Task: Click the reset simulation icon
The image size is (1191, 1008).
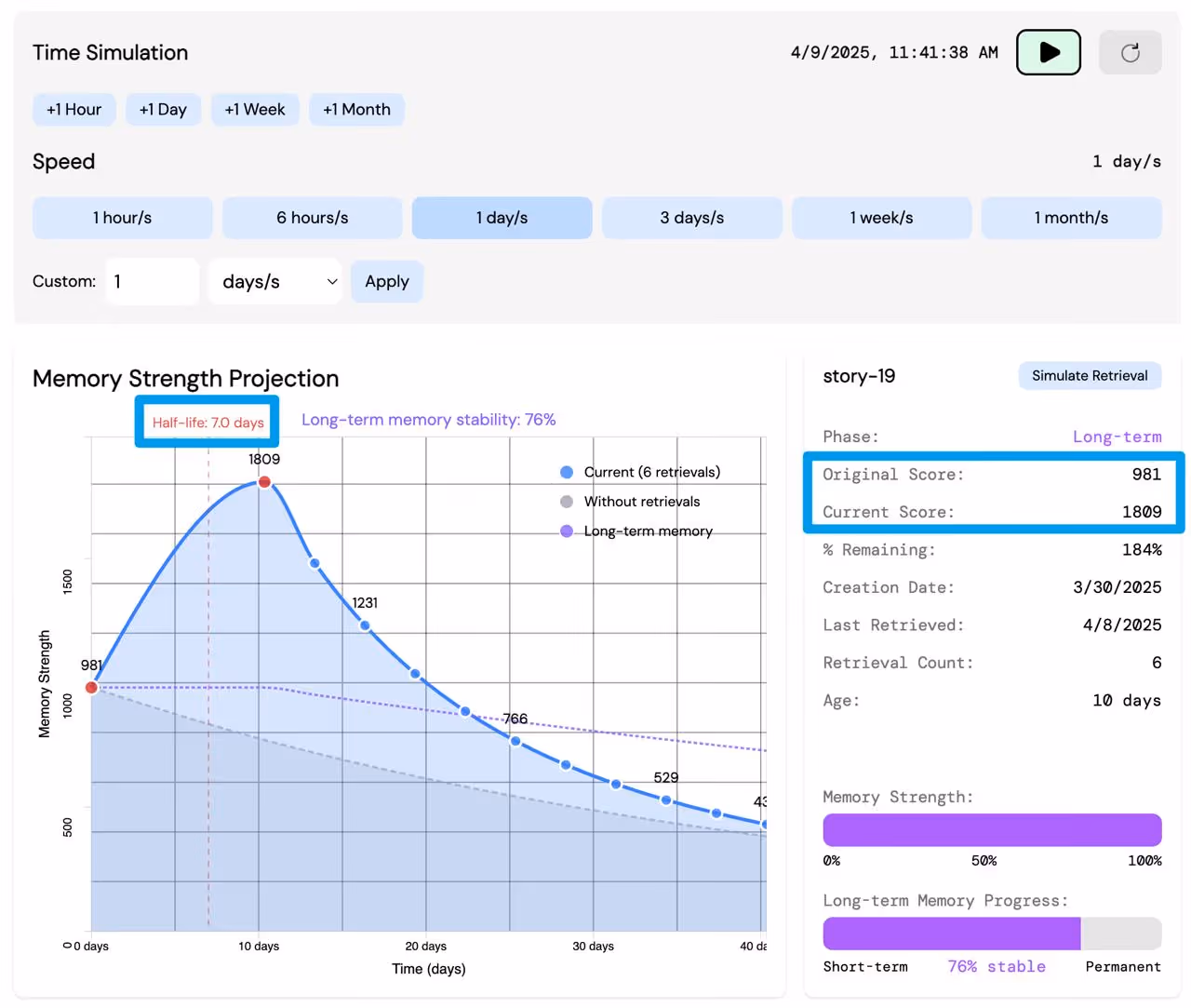Action: pyautogui.click(x=1130, y=53)
